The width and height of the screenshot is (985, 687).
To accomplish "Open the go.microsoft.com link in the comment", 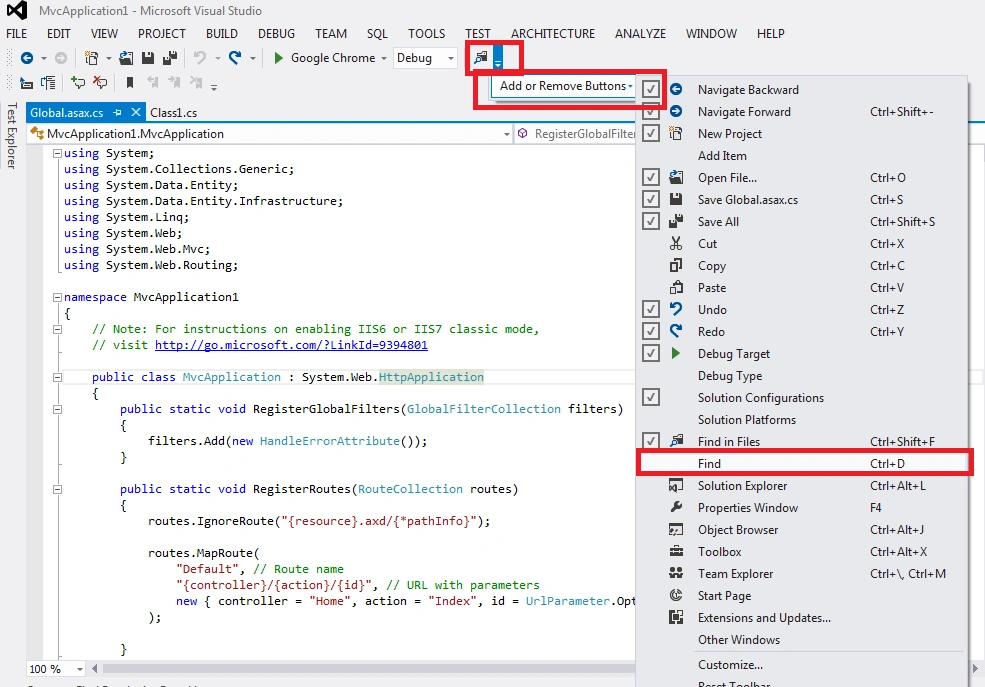I will pyautogui.click(x=291, y=345).
